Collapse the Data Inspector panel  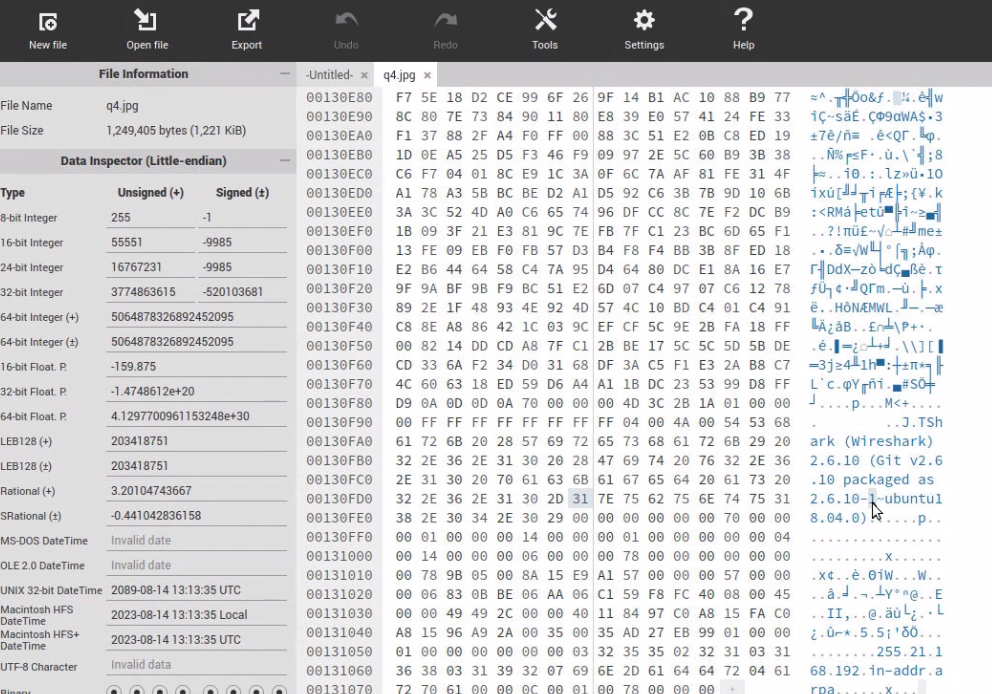(x=285, y=161)
